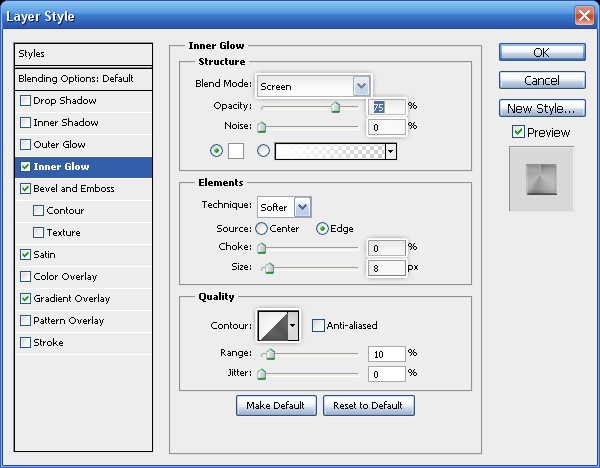The height and width of the screenshot is (468, 600).
Task: Open the Blend Mode dropdown
Action: [314, 86]
